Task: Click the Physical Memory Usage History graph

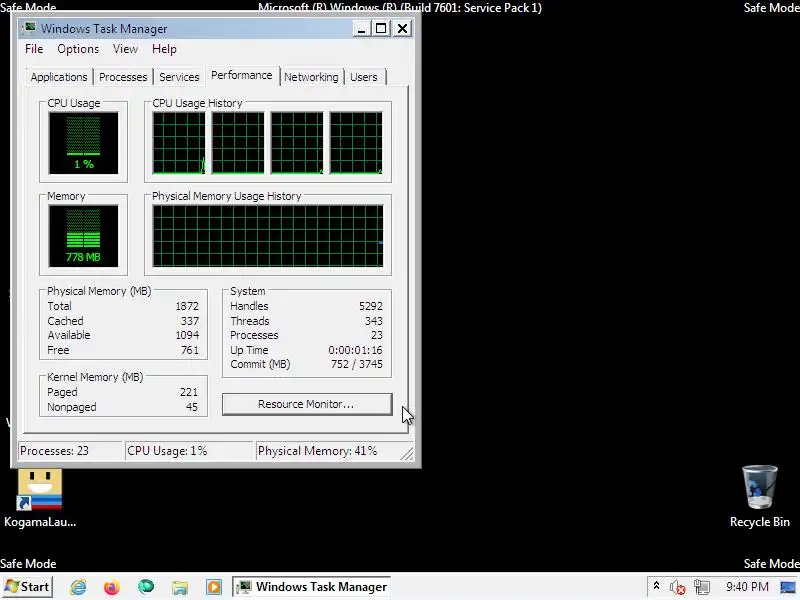Action: coord(268,236)
